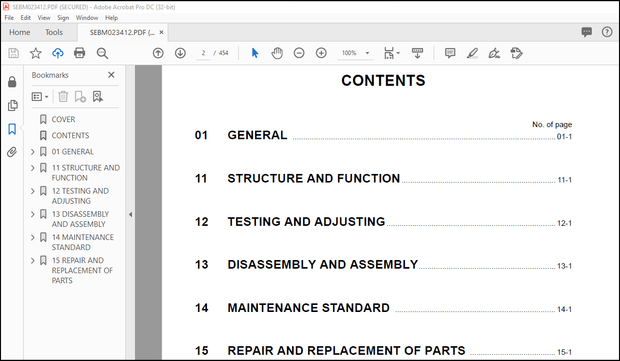The width and height of the screenshot is (620, 361).
Task: Open the Sign menu
Action: (63, 18)
